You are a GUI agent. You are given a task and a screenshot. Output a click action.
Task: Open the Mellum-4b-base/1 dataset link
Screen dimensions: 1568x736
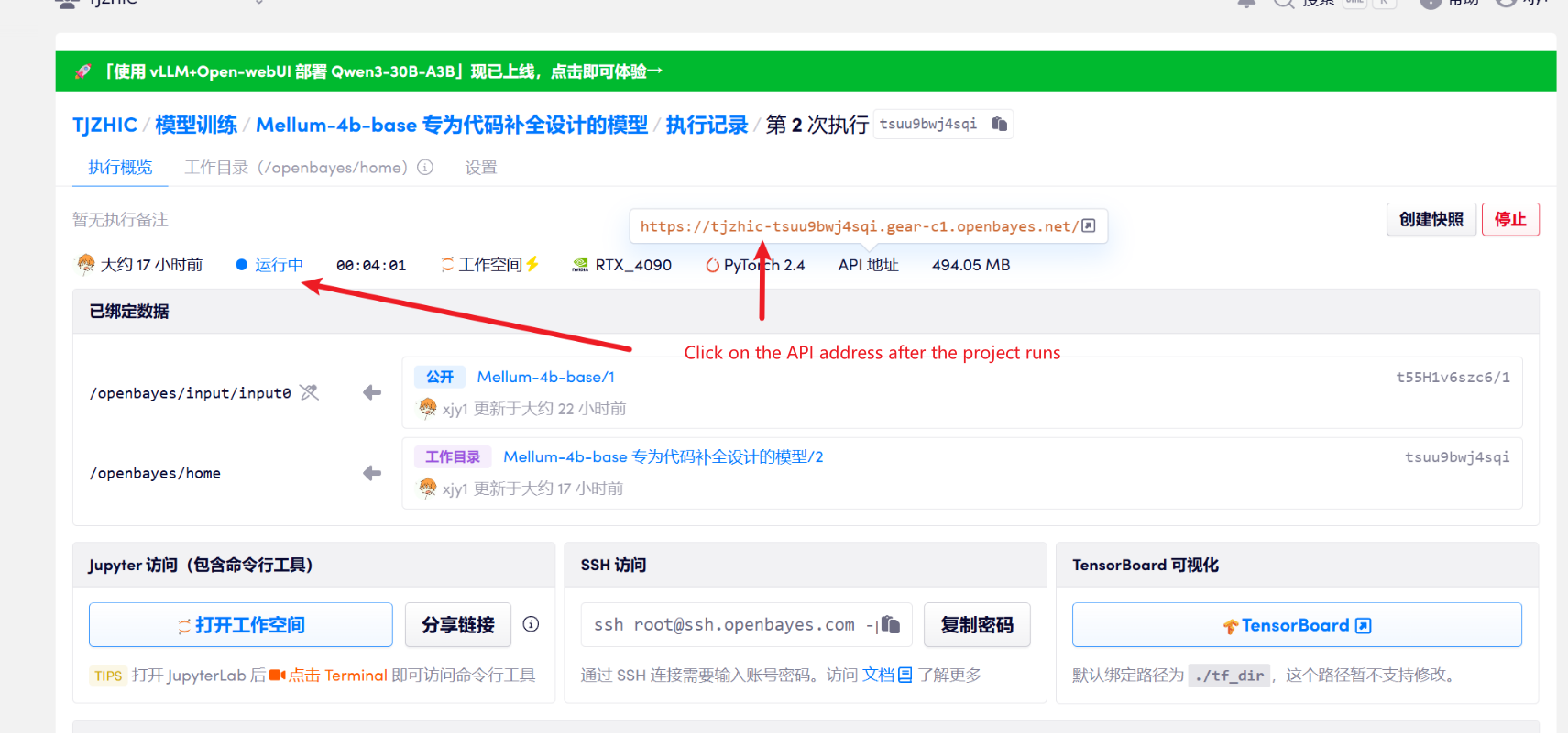[545, 377]
